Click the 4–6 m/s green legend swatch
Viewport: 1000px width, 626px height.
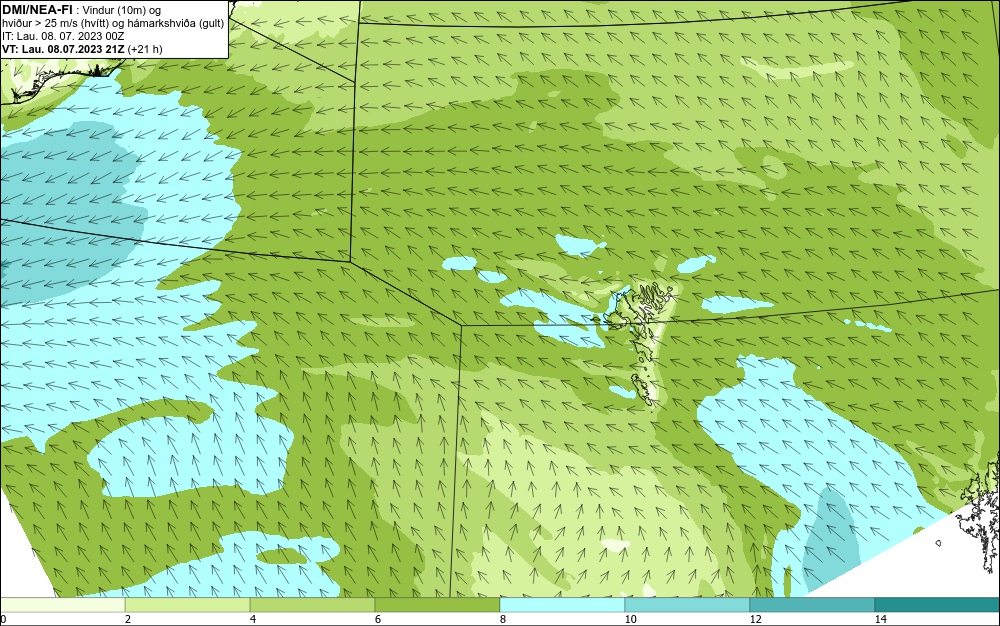point(312,605)
